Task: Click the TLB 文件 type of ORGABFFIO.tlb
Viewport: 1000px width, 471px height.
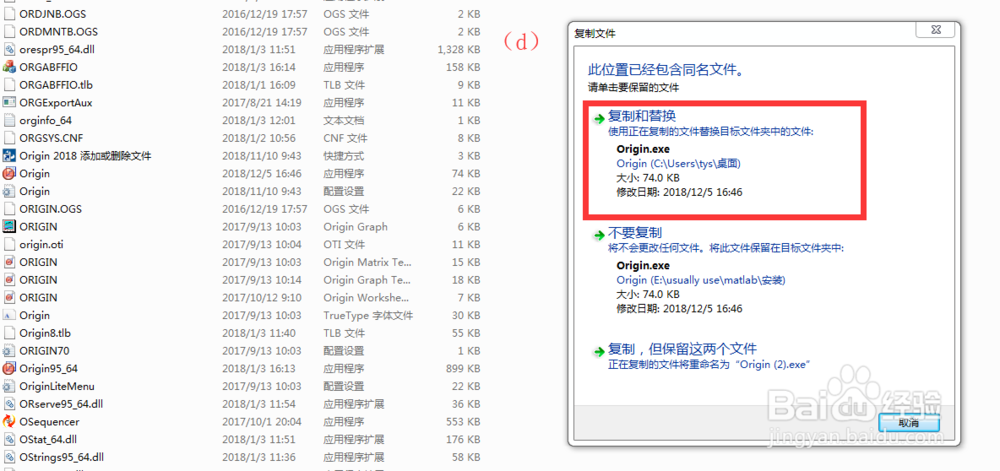Action: [x=344, y=84]
